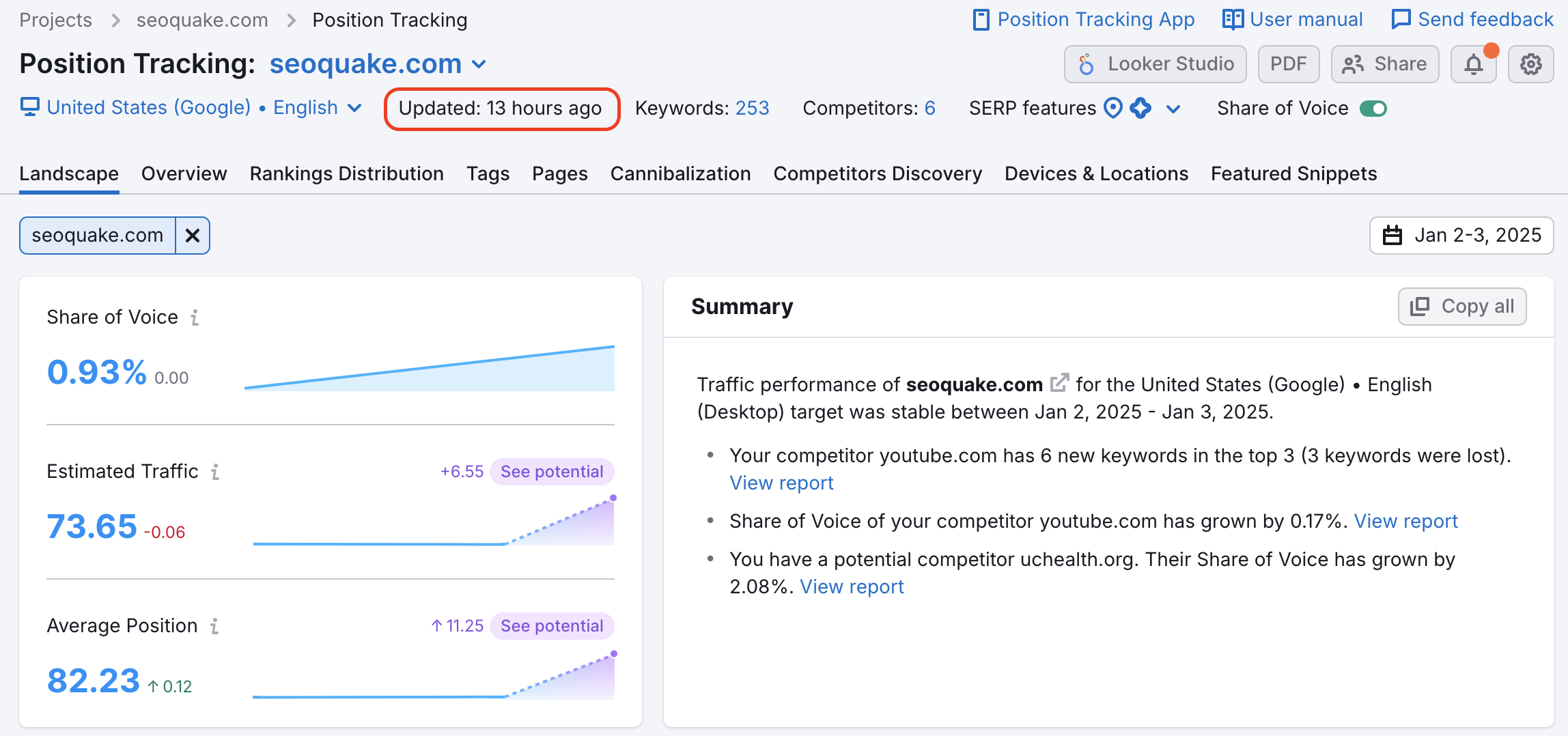
Task: Open the Looker Studio integration
Action: 1156,64
